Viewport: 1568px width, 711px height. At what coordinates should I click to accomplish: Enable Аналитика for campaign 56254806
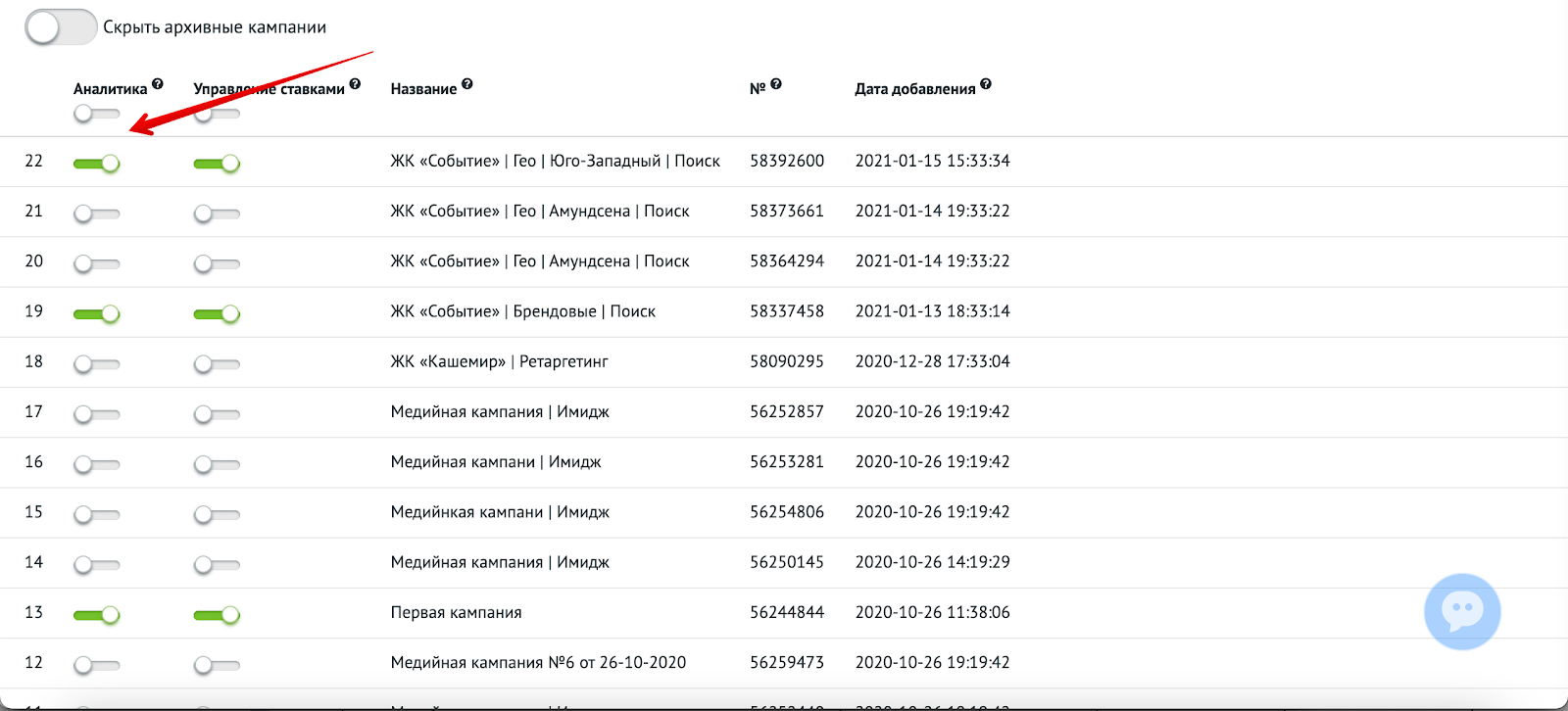[x=96, y=514]
